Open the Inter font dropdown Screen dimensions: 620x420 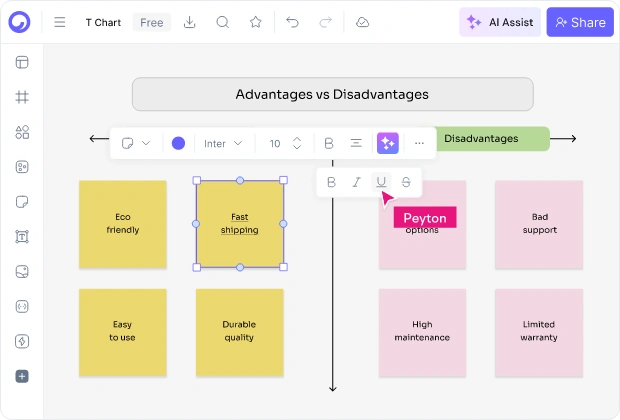coord(223,143)
